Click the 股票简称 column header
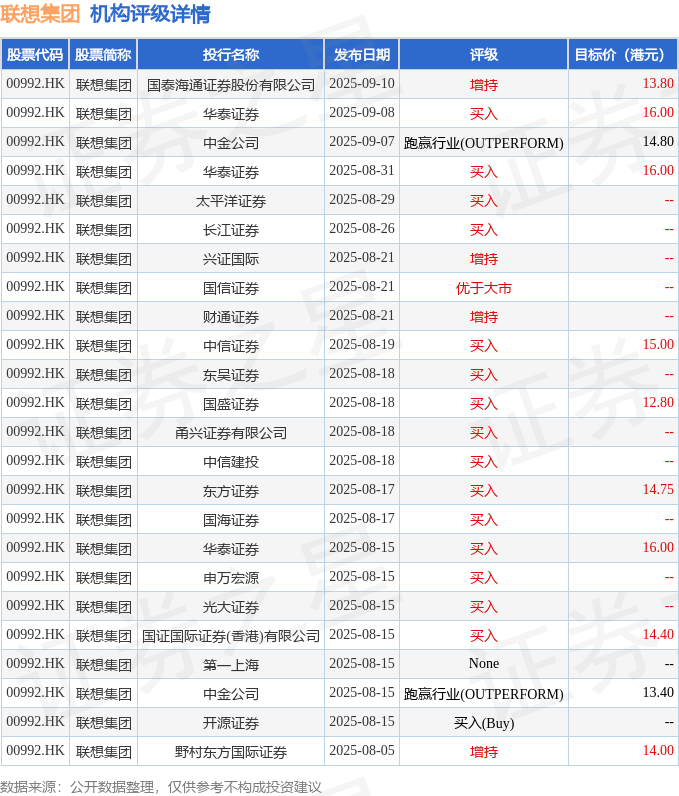The image size is (679, 796). [103, 54]
